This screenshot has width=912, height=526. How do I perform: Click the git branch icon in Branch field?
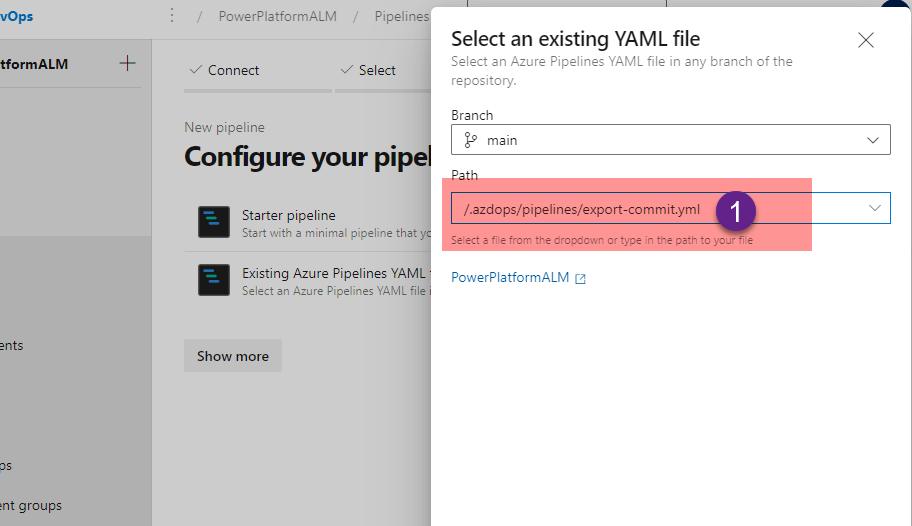pyautogui.click(x=471, y=140)
